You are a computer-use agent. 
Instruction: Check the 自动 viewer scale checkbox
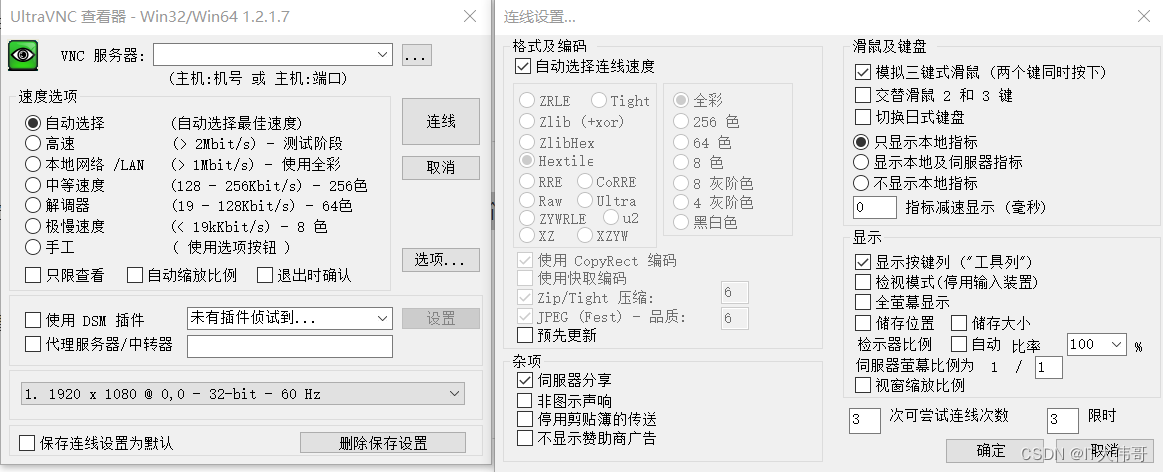coord(958,344)
